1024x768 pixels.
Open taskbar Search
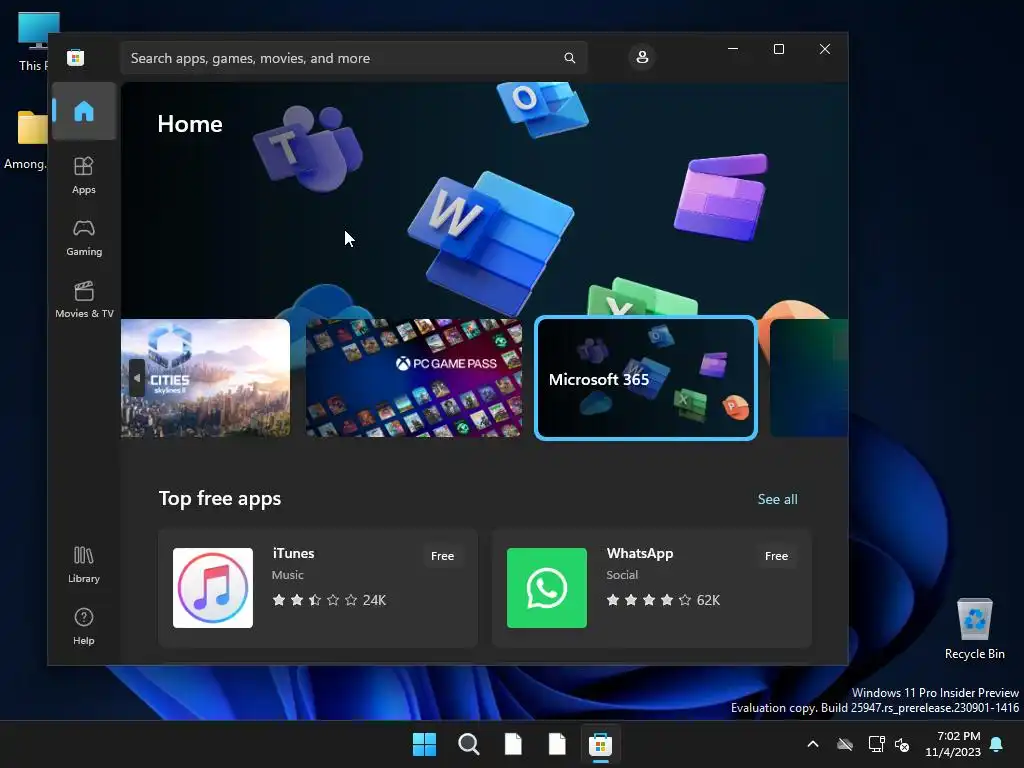pyautogui.click(x=468, y=744)
